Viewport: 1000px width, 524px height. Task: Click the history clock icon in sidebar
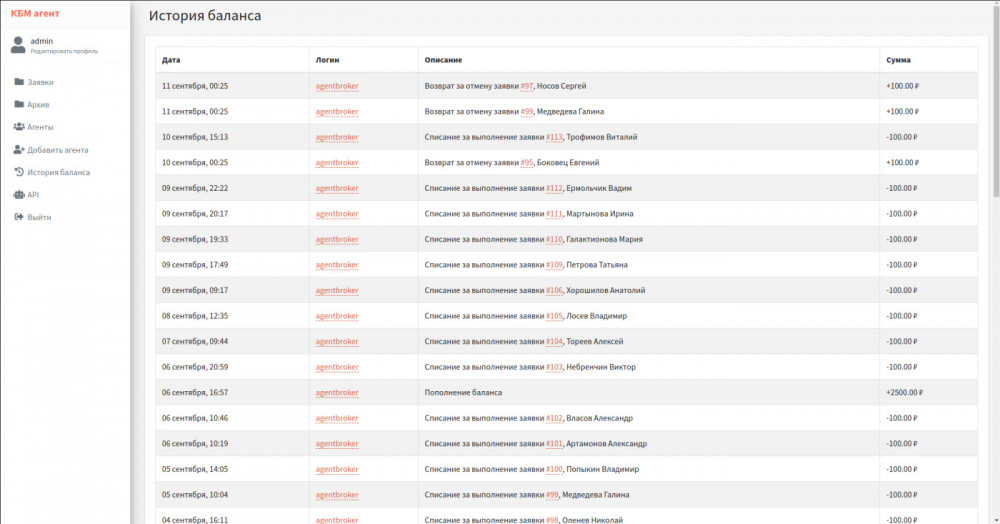pos(19,172)
